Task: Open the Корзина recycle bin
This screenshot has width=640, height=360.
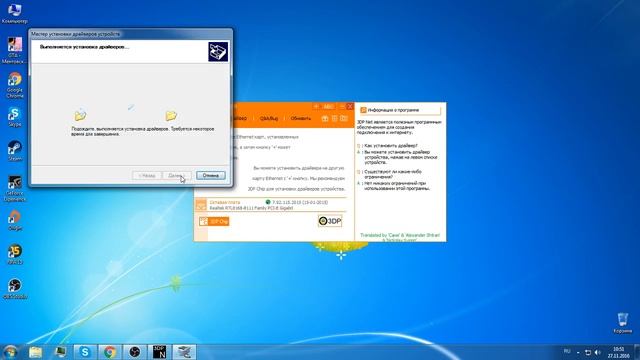Action: [x=622, y=323]
